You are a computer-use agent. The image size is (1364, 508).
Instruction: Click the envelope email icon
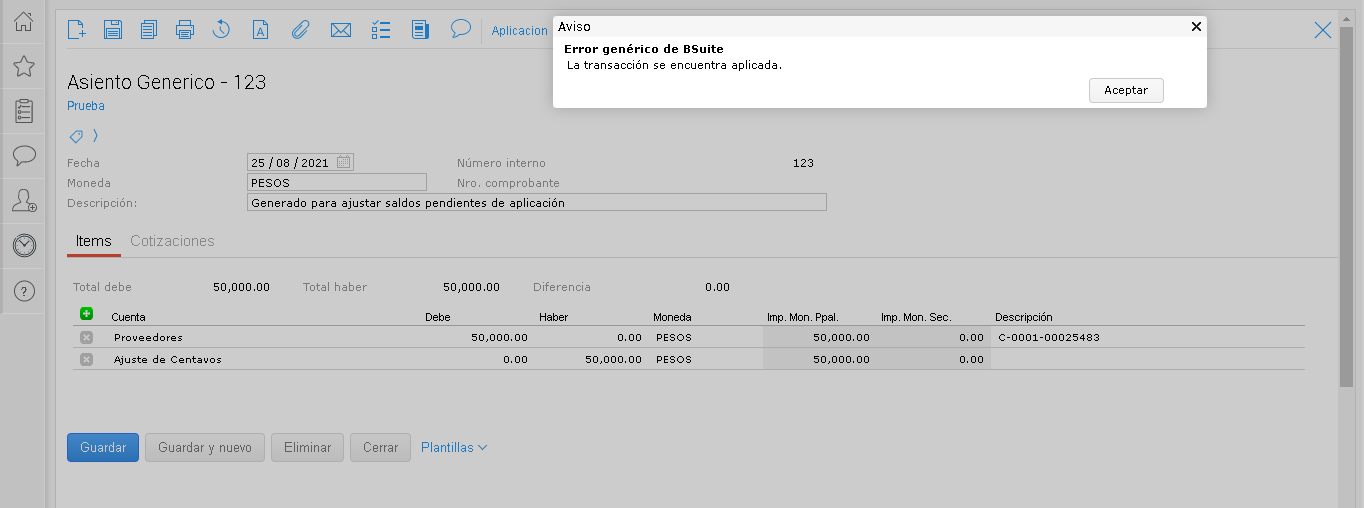coord(340,29)
